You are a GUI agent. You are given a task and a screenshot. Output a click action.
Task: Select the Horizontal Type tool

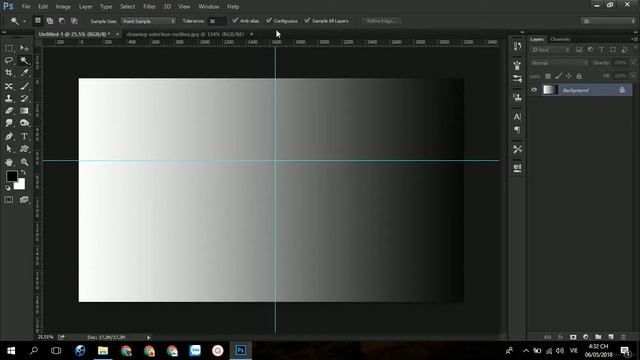pos(24,136)
